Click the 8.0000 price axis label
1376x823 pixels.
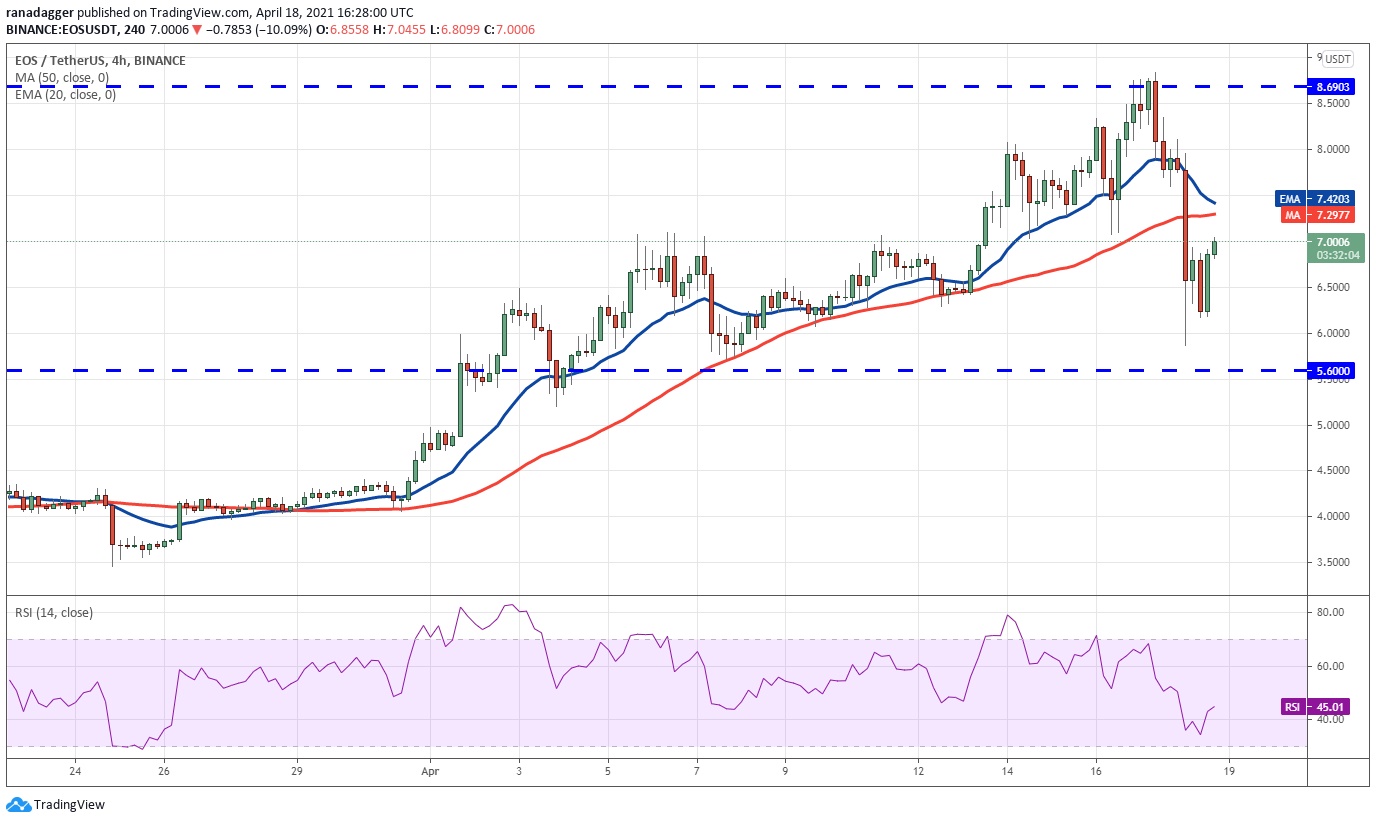[1334, 150]
